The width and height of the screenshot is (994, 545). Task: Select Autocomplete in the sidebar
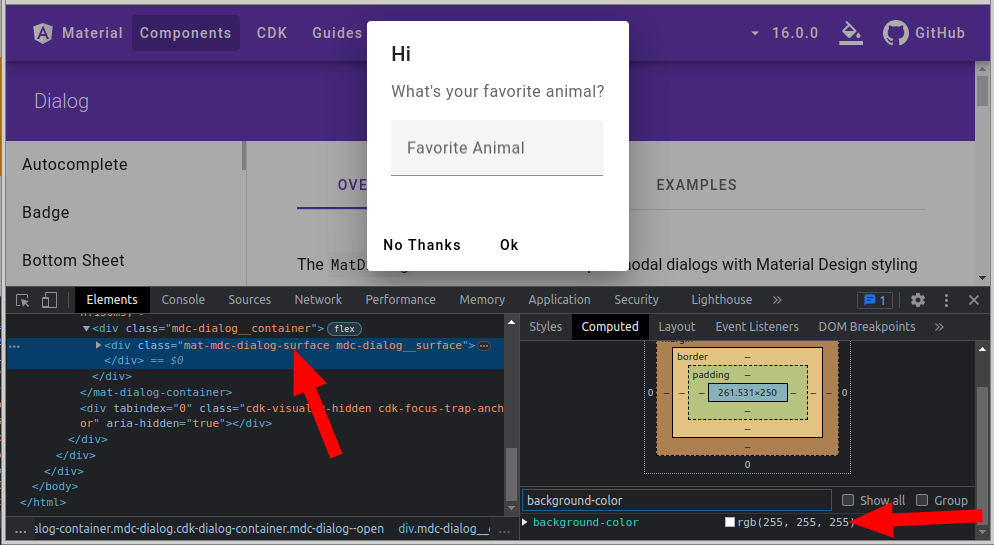click(x=75, y=165)
